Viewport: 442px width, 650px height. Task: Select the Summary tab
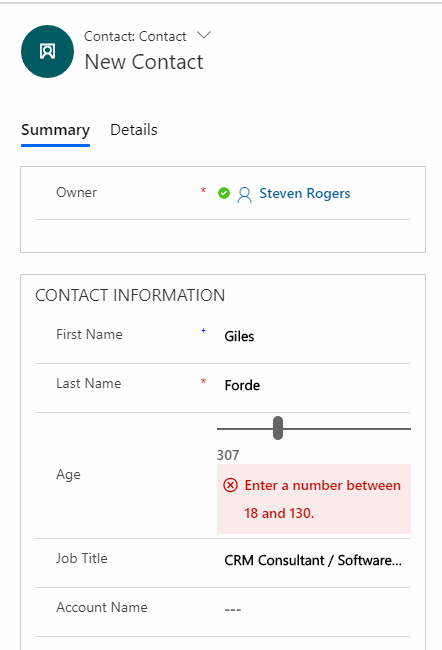55,130
